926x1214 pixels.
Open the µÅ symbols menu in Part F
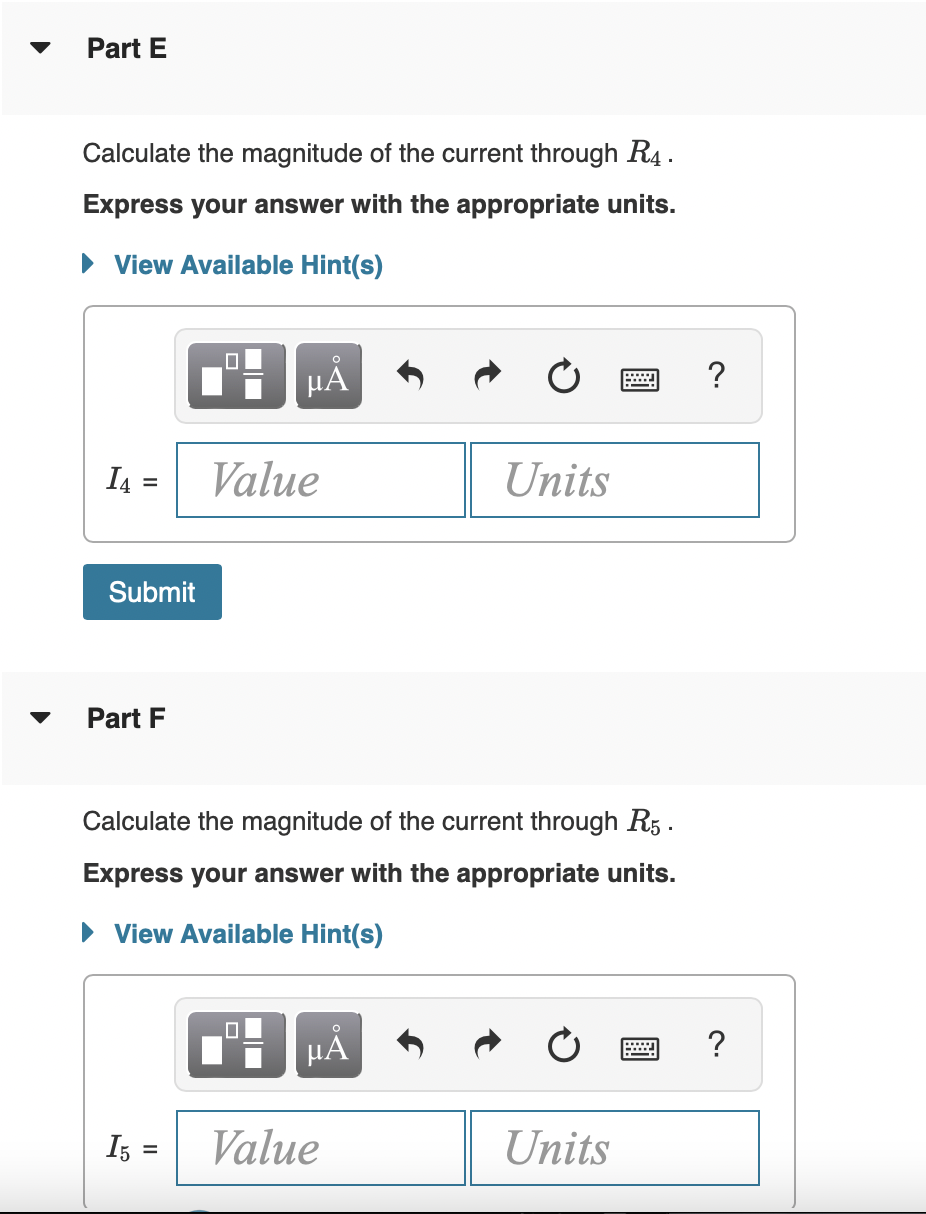pos(329,1045)
